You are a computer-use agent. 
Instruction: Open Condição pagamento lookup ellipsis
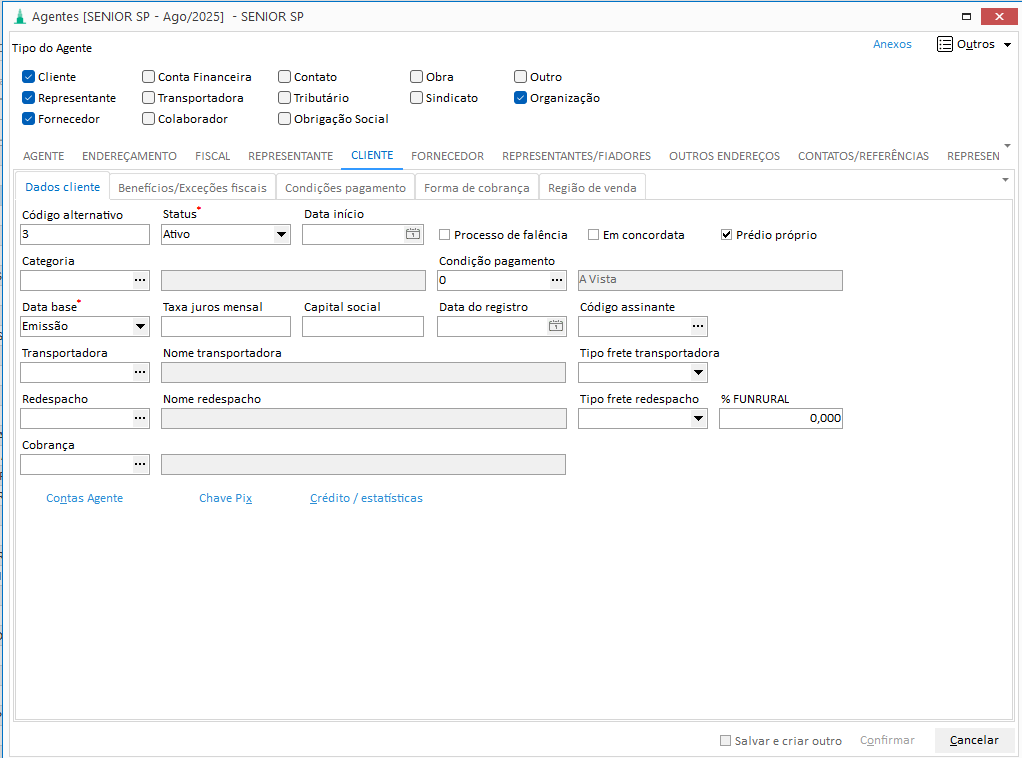pos(557,280)
